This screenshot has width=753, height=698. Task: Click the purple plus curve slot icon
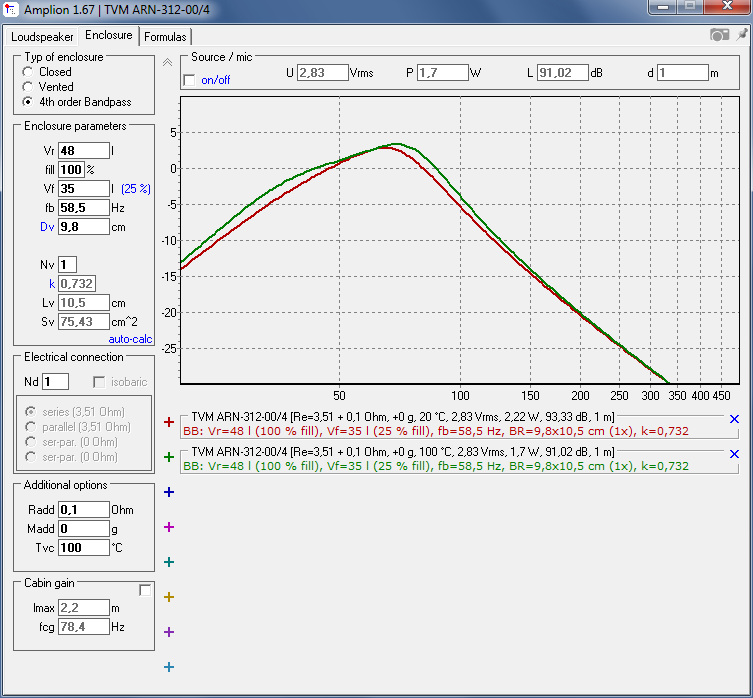point(169,632)
